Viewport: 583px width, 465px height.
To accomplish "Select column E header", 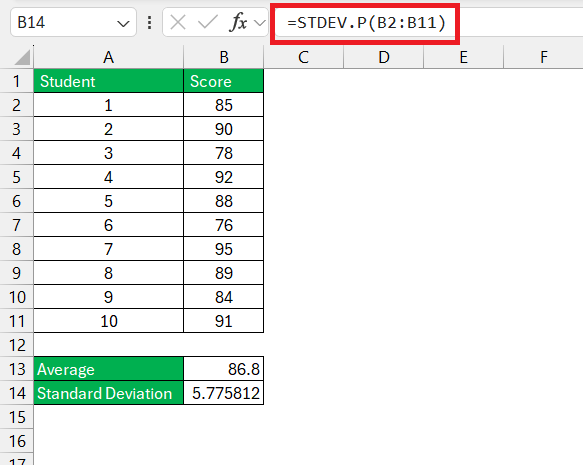I will click(463, 57).
